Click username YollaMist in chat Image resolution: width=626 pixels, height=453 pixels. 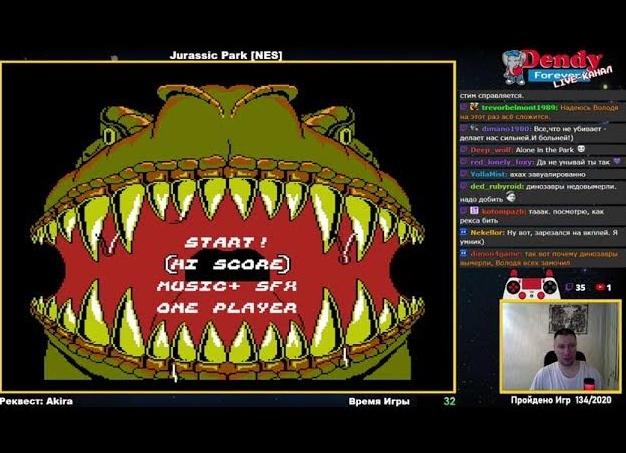pyautogui.click(x=489, y=174)
